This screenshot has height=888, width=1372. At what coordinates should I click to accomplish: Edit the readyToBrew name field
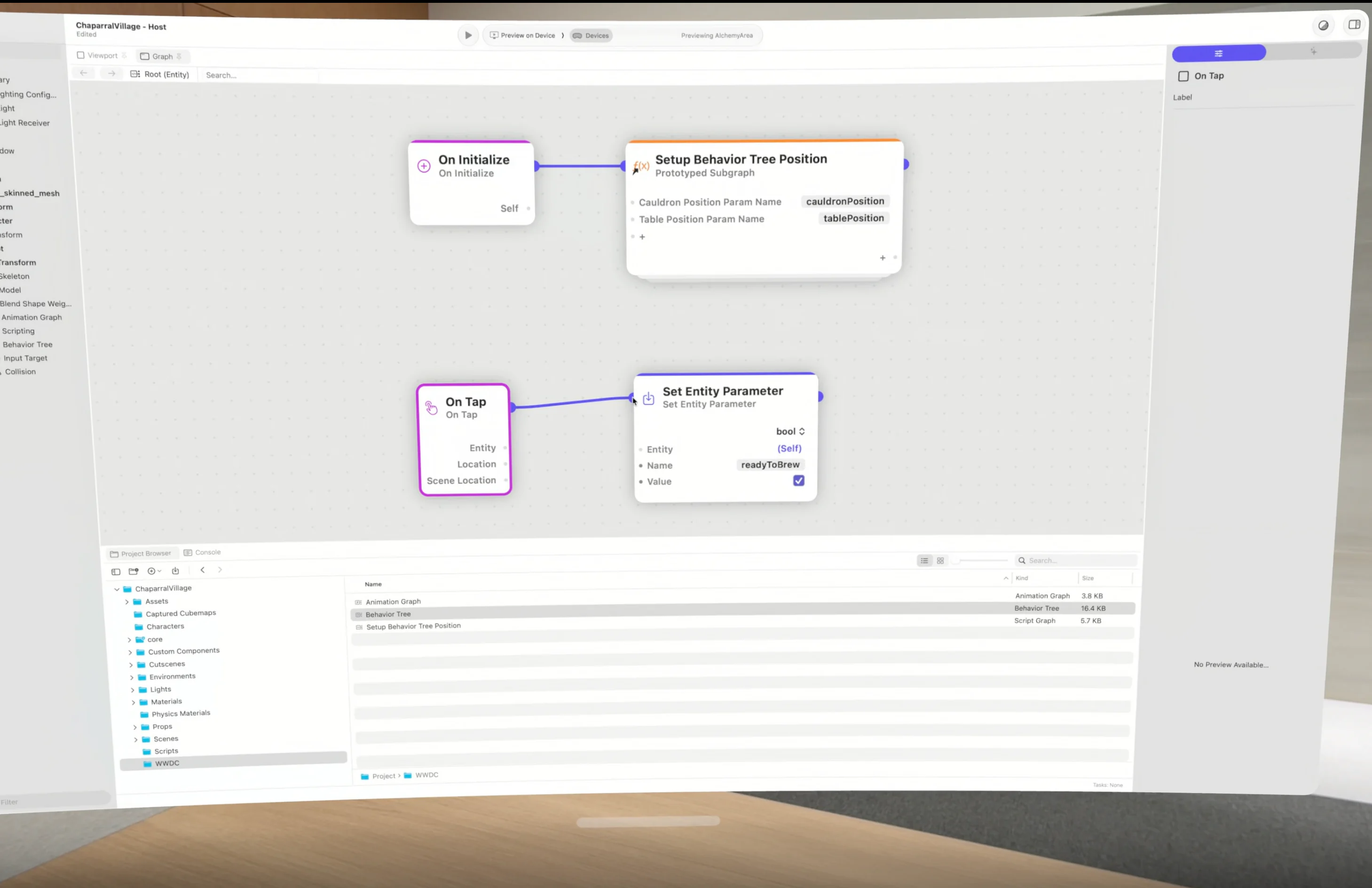tap(770, 465)
